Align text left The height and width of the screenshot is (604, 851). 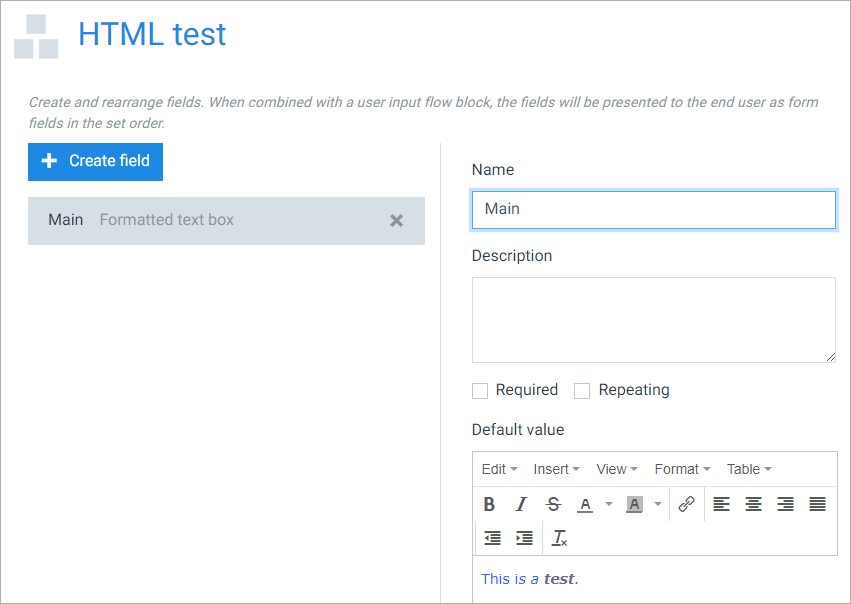point(721,504)
